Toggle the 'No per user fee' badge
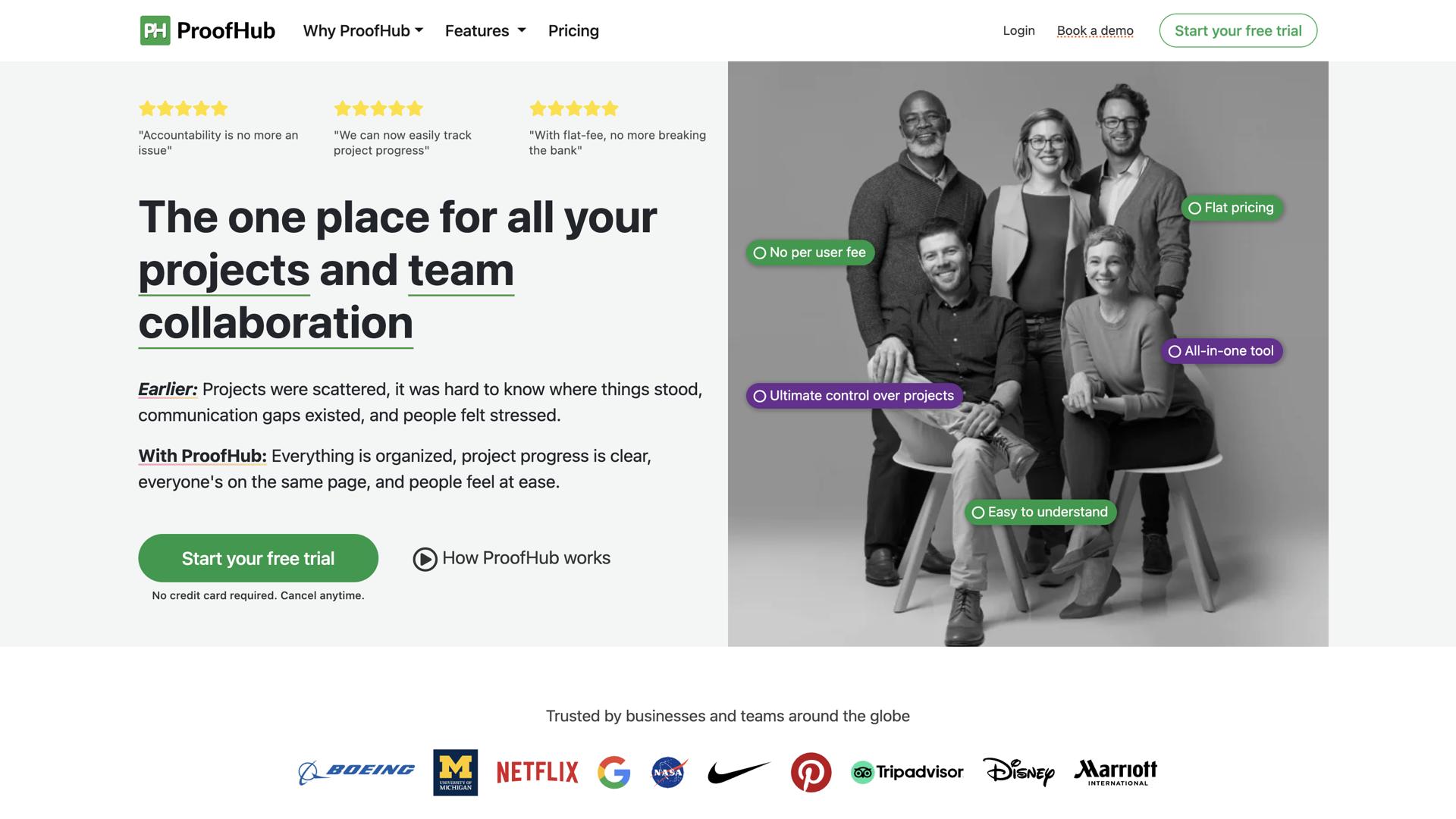This screenshot has height=819, width=1456. [x=810, y=253]
